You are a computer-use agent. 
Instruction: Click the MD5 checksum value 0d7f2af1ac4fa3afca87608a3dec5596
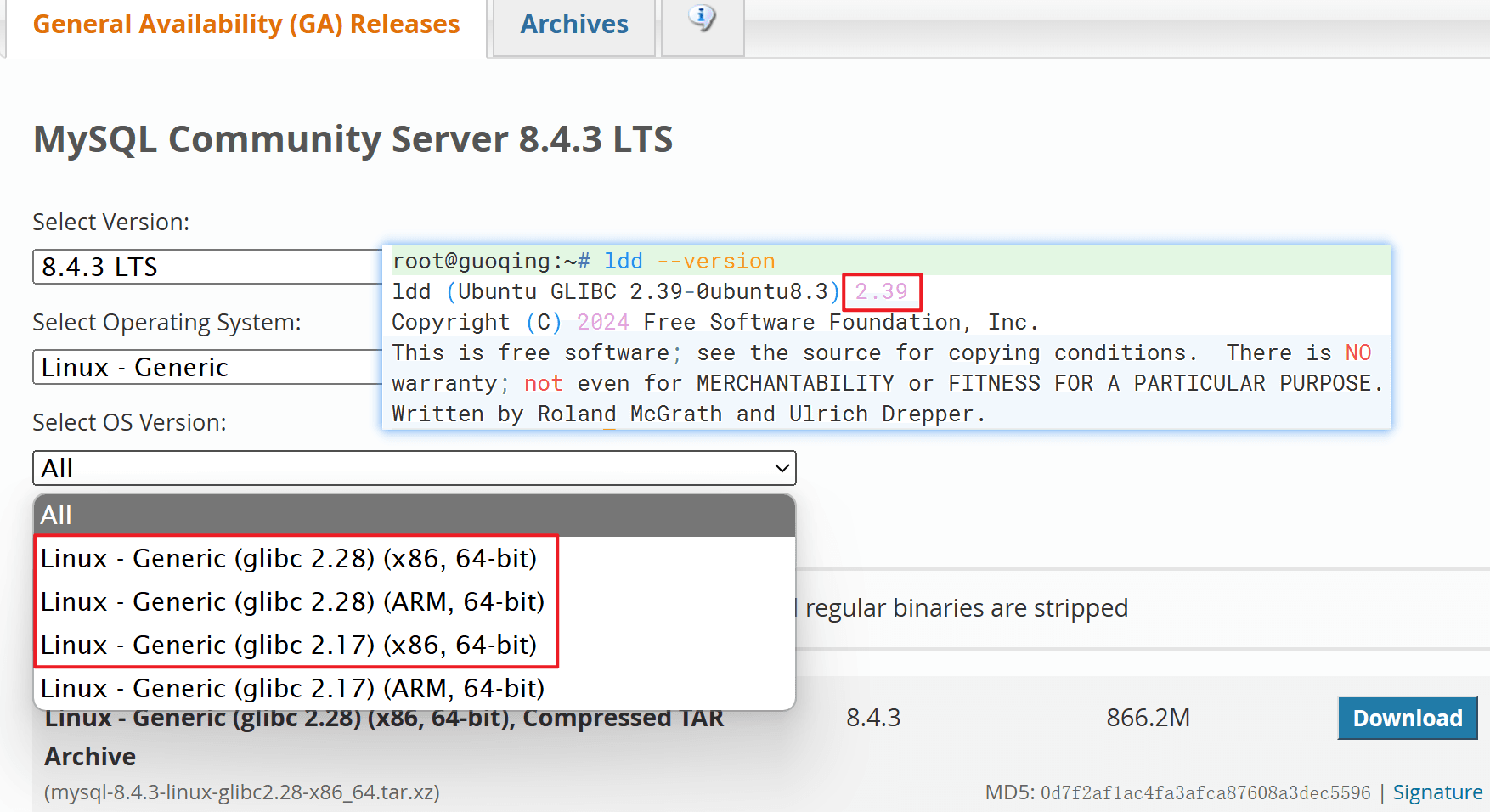(1205, 793)
